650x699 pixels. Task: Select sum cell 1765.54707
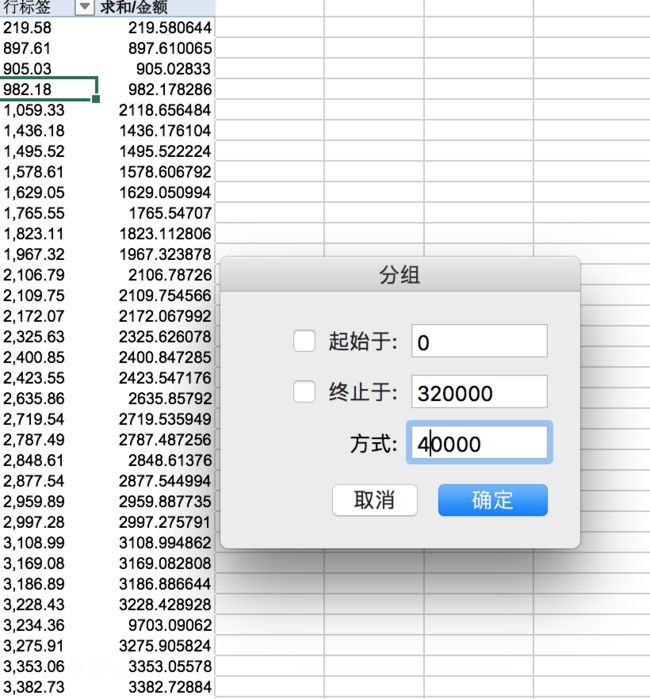tap(156, 213)
